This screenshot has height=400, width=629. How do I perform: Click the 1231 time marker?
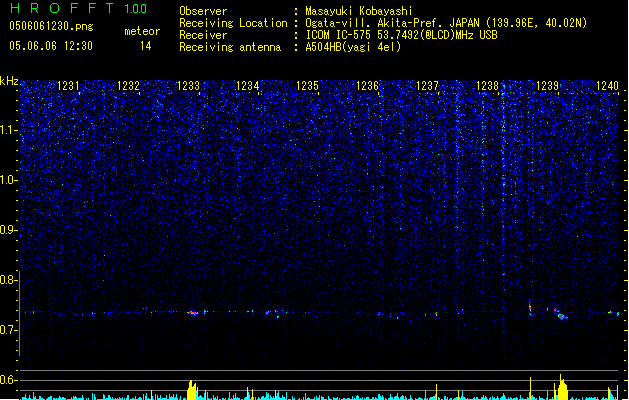point(69,86)
